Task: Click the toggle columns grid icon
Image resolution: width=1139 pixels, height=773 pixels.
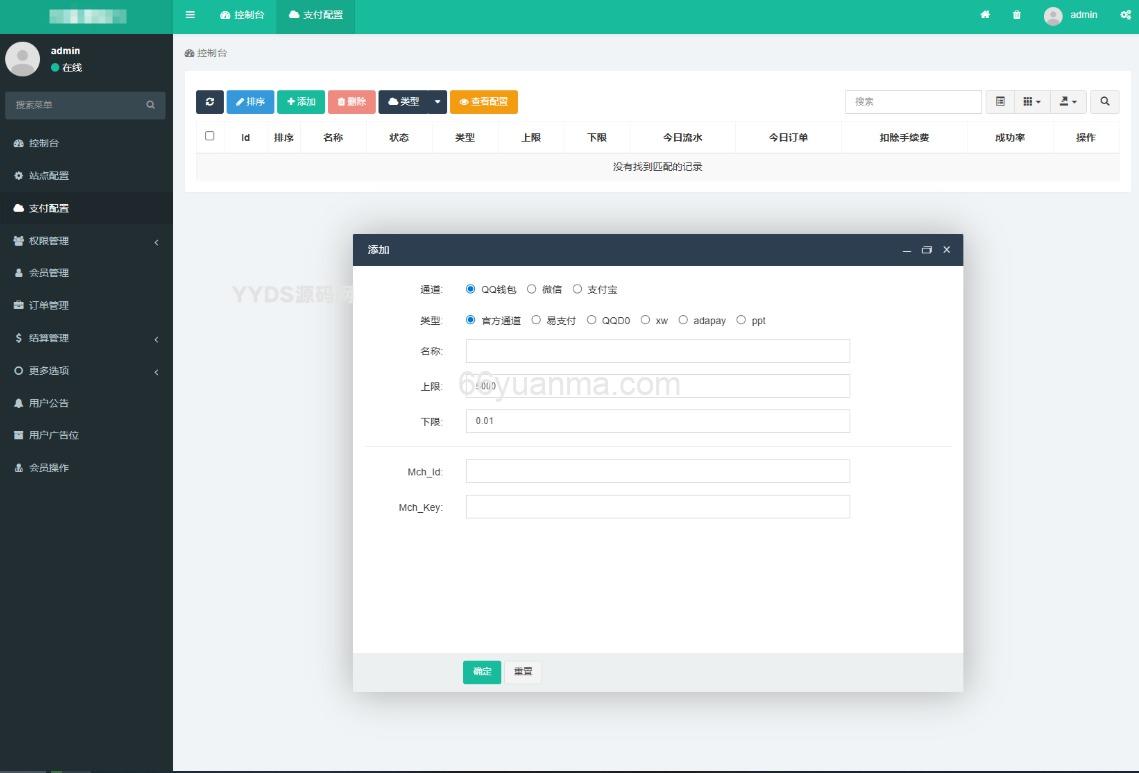Action: pyautogui.click(x=1029, y=101)
